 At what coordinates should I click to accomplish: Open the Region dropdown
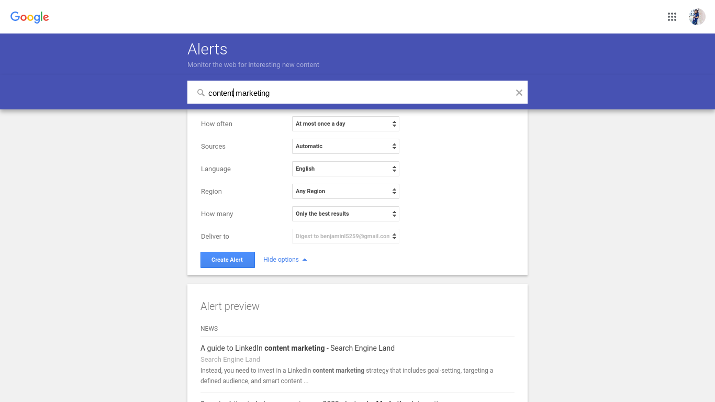[x=346, y=191]
